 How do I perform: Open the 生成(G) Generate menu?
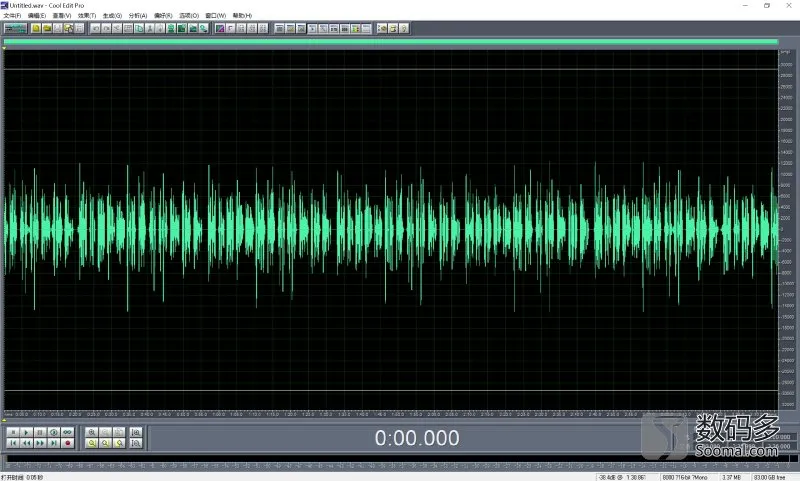coord(112,16)
